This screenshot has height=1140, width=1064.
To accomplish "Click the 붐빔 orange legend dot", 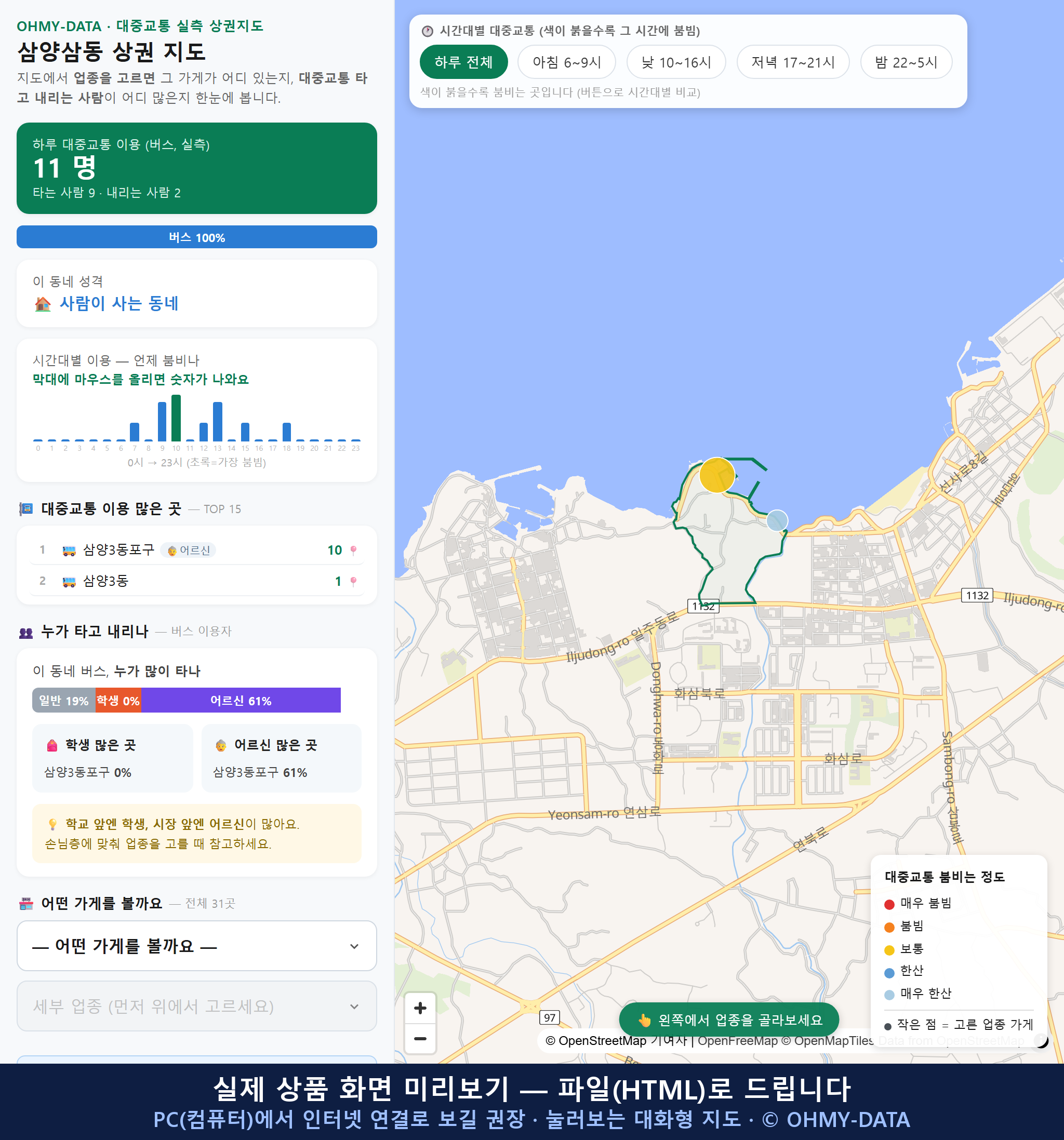I will click(x=889, y=927).
